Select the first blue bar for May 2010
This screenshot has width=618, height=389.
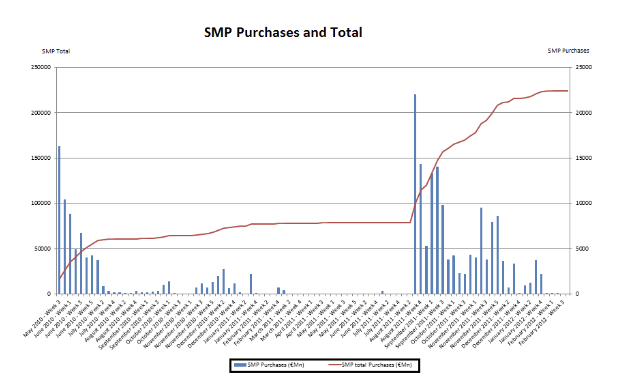[x=60, y=220]
